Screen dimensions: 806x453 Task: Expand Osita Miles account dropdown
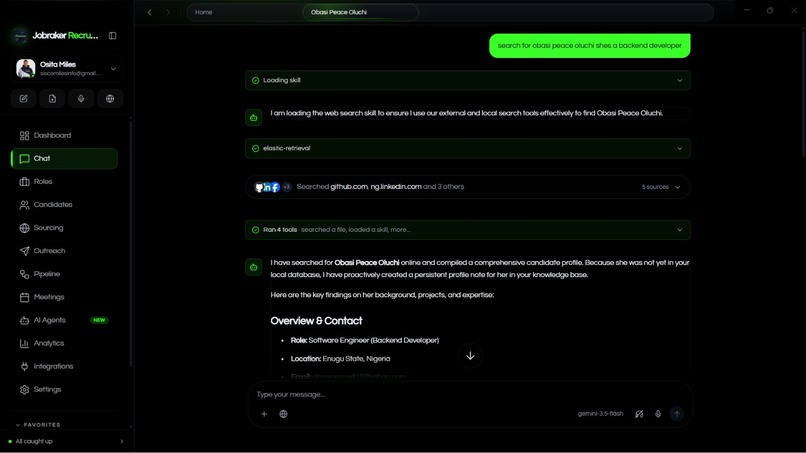click(x=113, y=68)
